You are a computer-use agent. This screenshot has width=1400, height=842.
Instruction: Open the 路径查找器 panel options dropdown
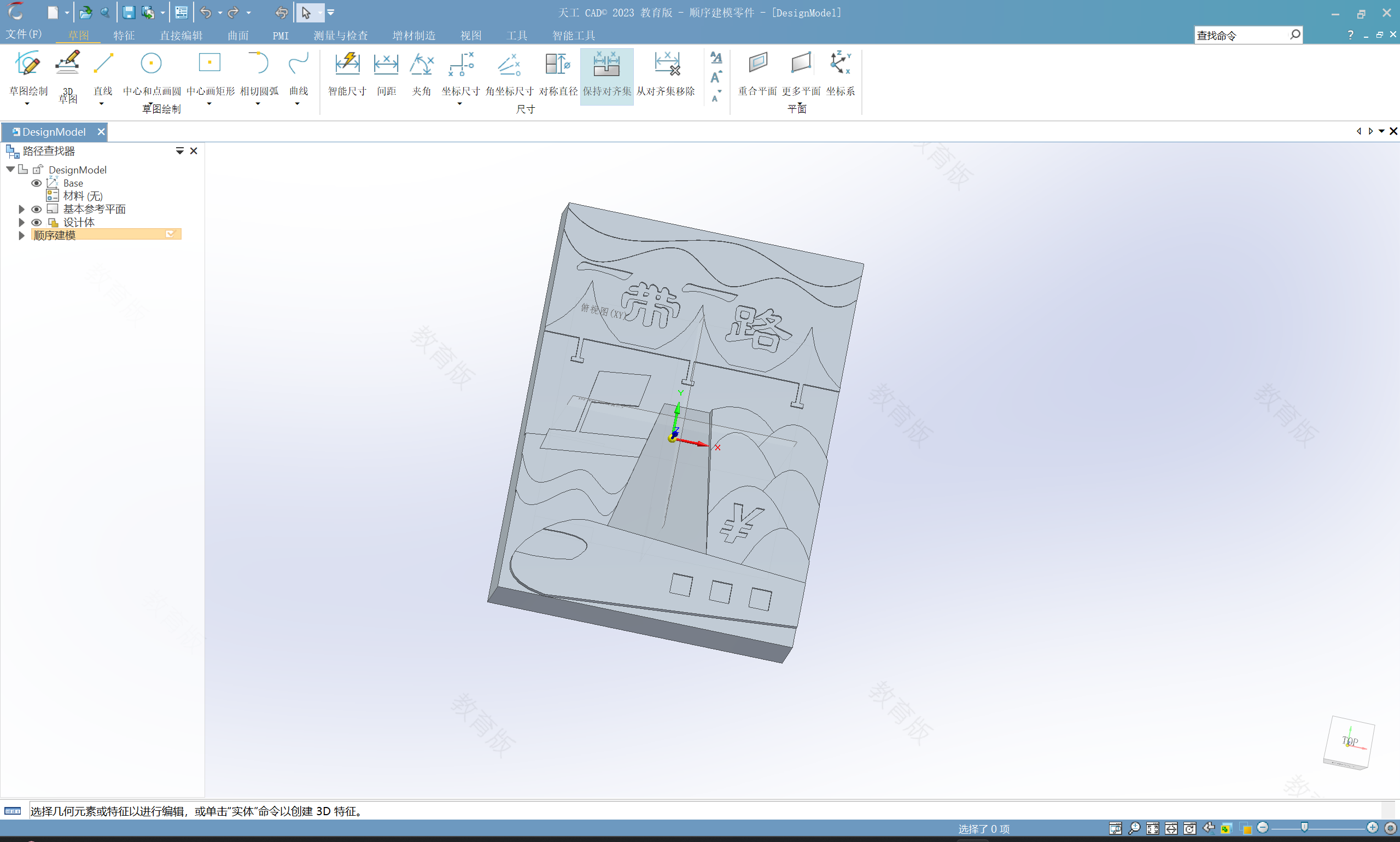click(180, 151)
